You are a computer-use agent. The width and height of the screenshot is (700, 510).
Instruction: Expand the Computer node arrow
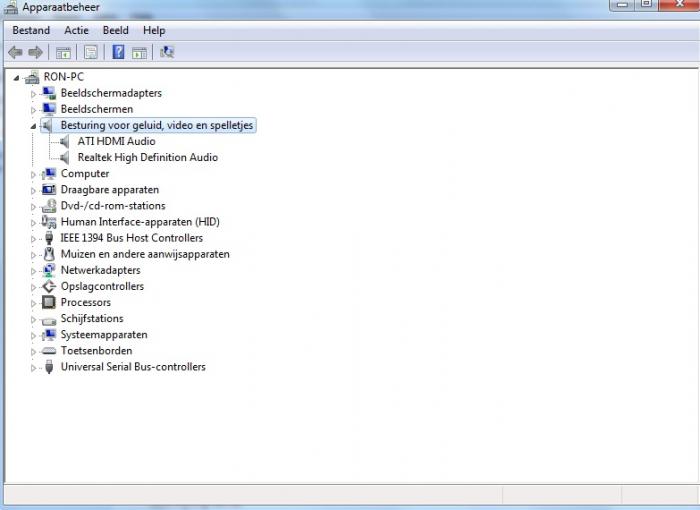(x=33, y=174)
